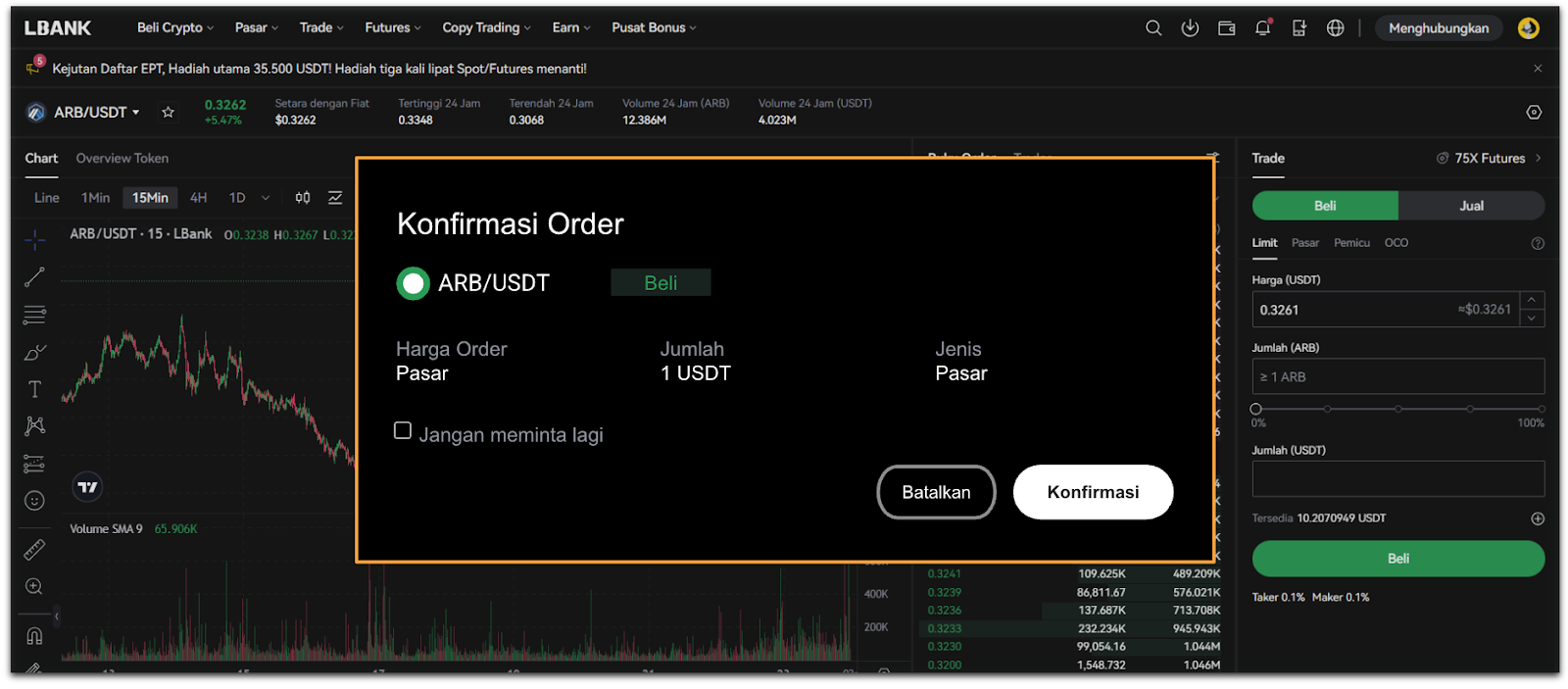Select the zoom in tool
Screen dimensions: 1568x689
pyautogui.click(x=34, y=587)
